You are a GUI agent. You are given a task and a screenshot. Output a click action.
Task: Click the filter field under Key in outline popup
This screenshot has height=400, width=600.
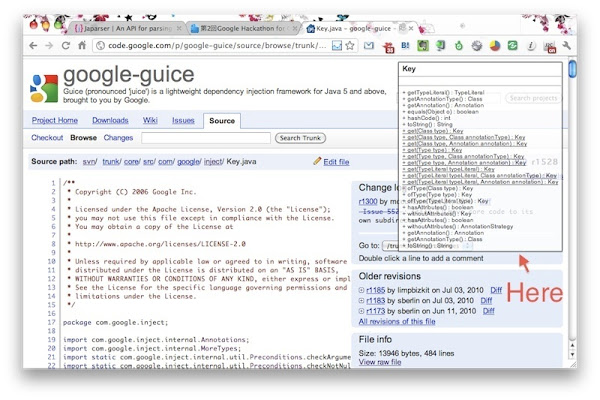click(x=480, y=81)
